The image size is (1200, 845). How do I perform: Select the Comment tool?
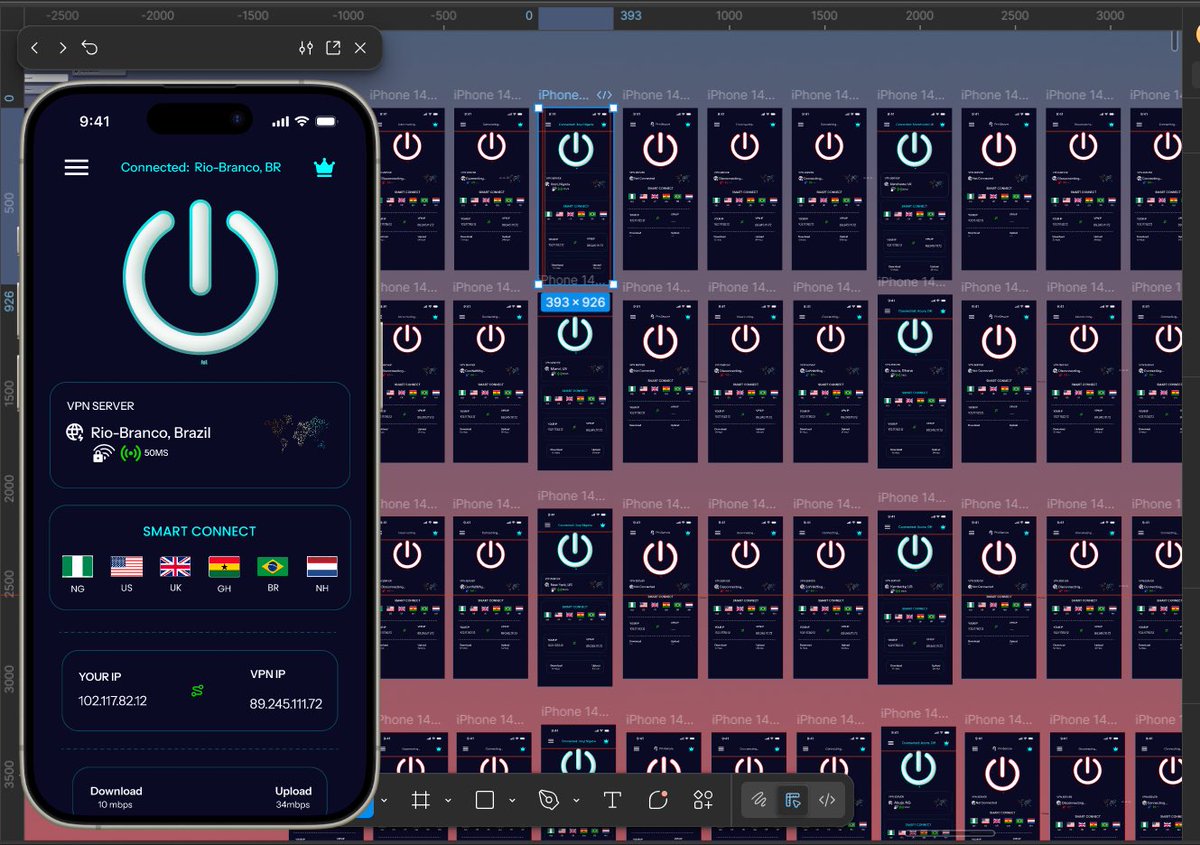tap(657, 800)
